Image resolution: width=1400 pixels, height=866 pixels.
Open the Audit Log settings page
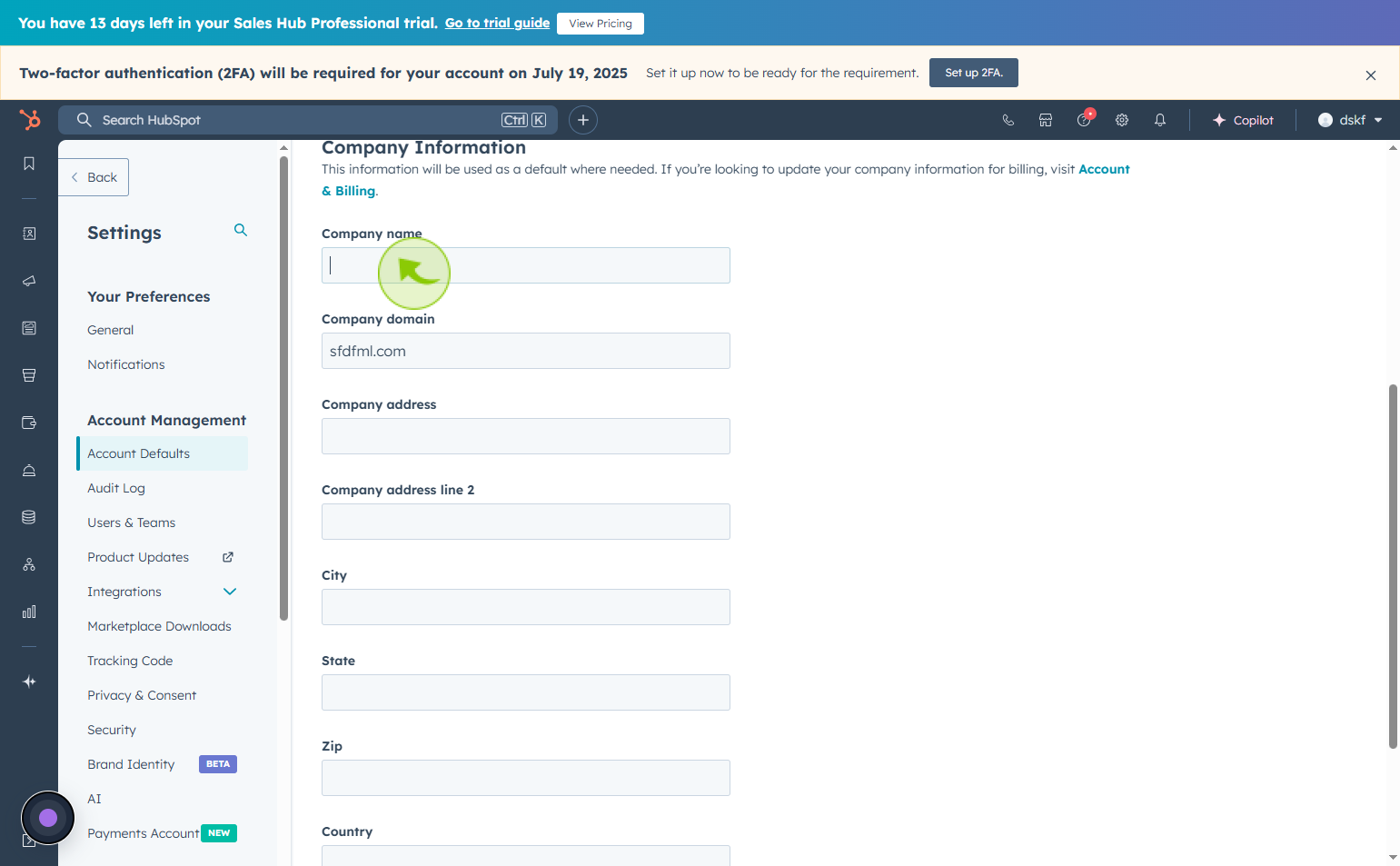[116, 488]
